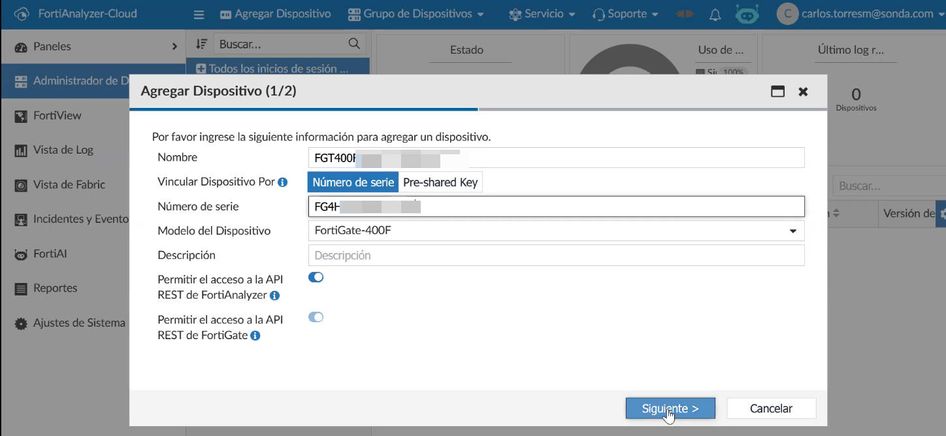Click the Nombre input field
The height and width of the screenshot is (436, 946).
click(x=556, y=157)
